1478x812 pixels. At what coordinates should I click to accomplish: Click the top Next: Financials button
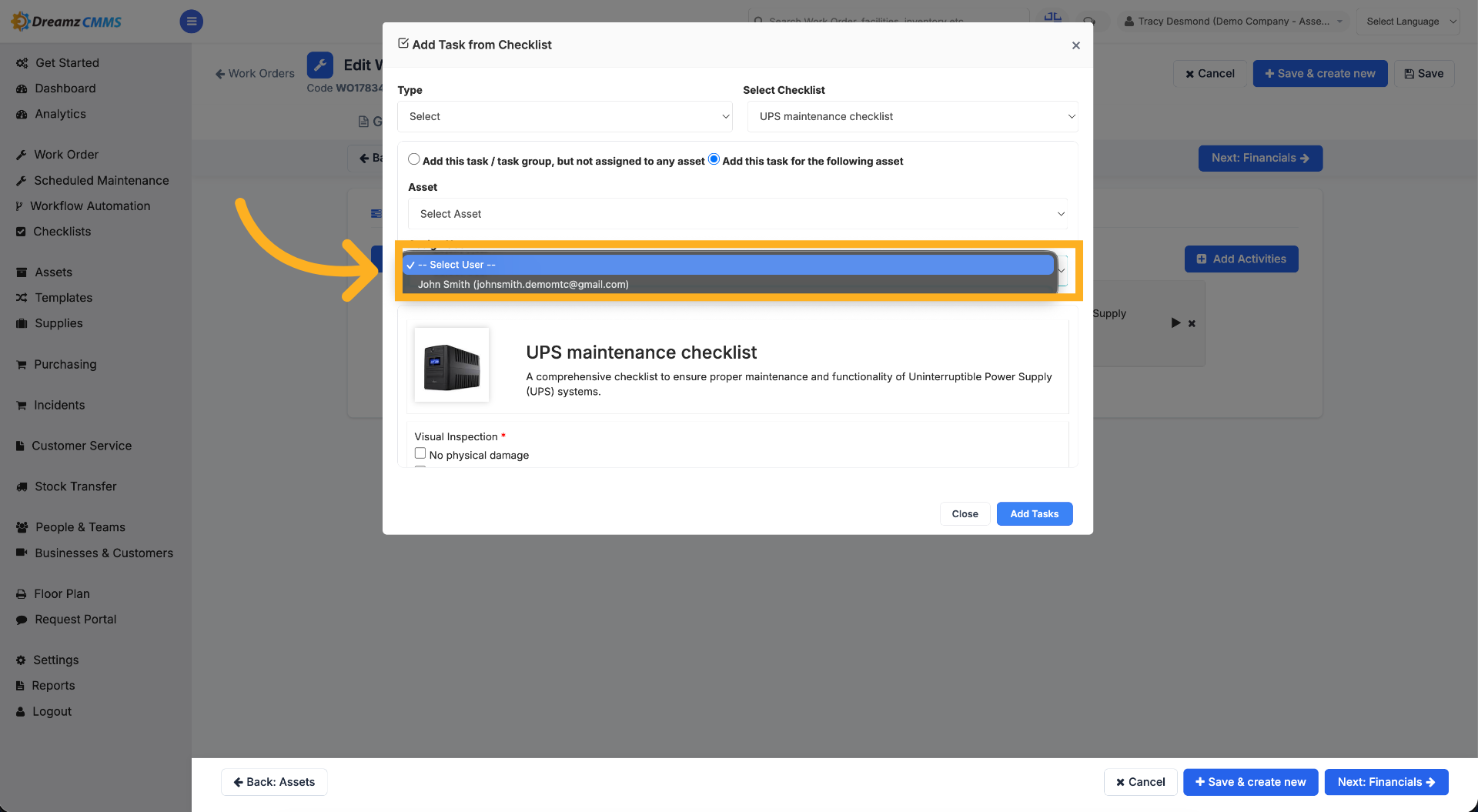[x=1260, y=159]
